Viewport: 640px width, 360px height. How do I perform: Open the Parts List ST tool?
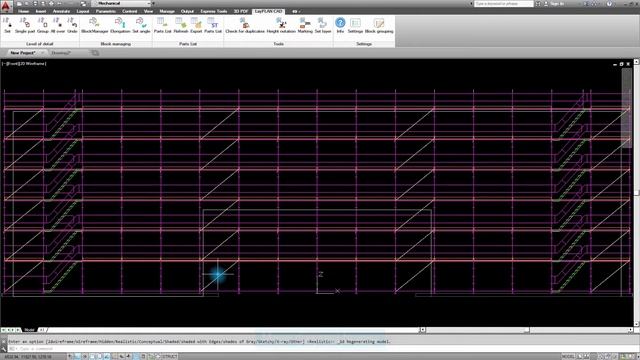[x=213, y=25]
